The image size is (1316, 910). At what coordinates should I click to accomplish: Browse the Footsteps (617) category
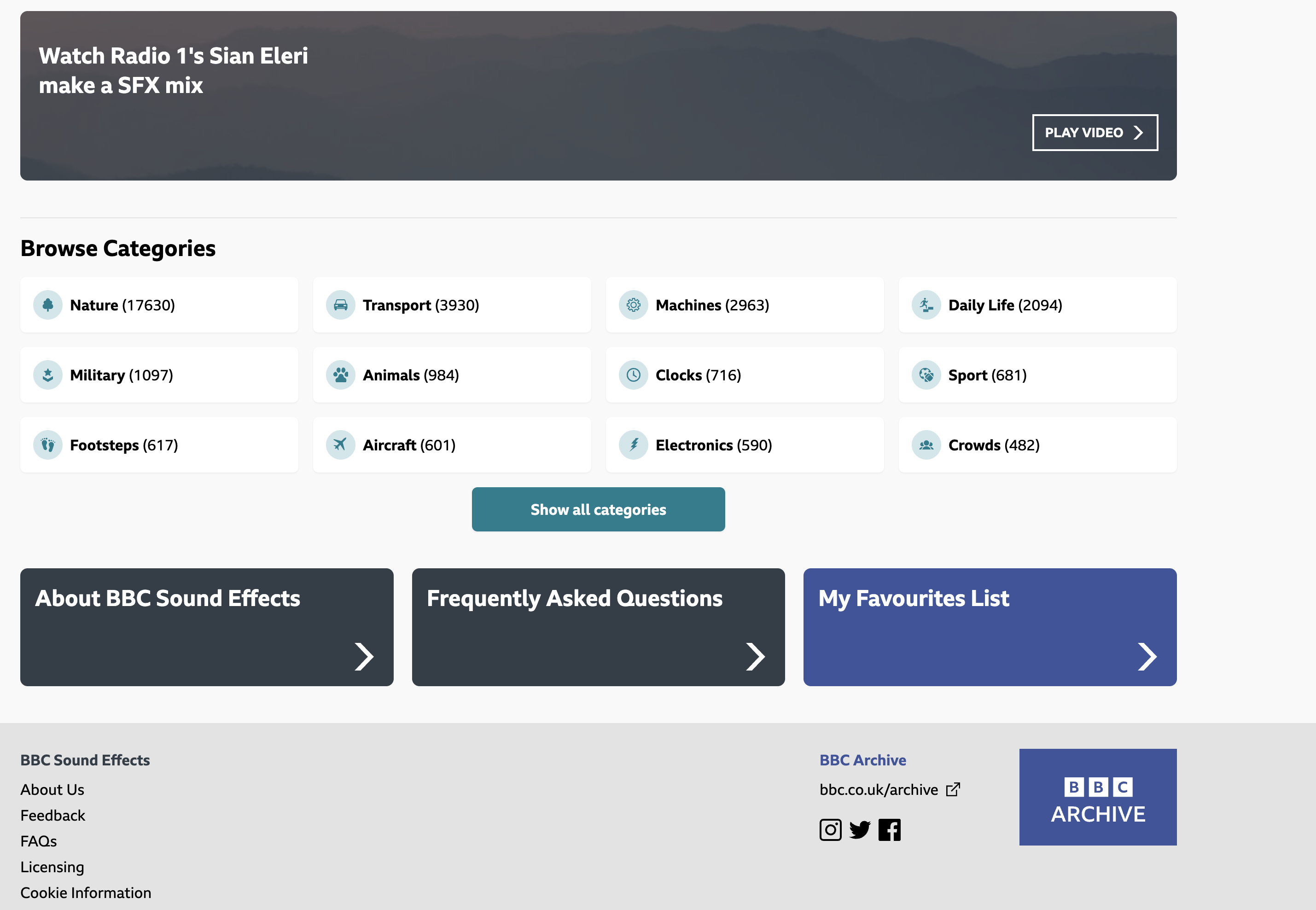[x=159, y=445]
